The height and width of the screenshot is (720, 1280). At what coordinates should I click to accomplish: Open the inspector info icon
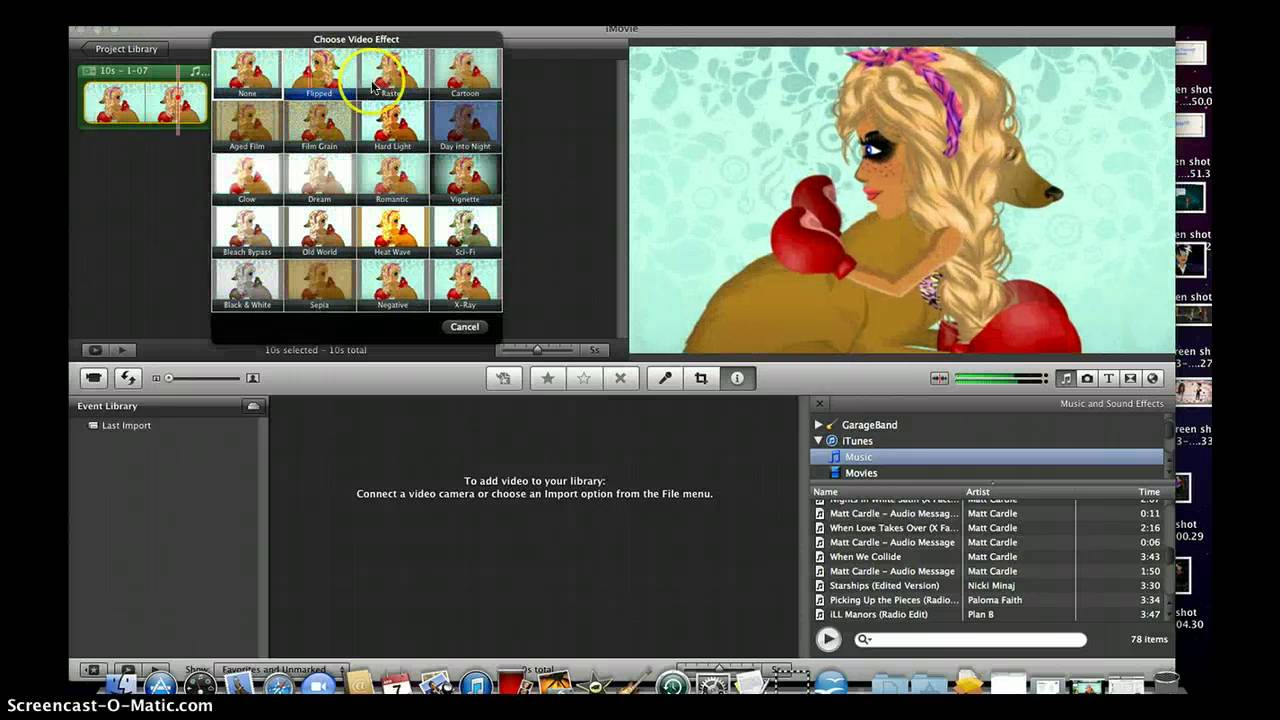(737, 378)
